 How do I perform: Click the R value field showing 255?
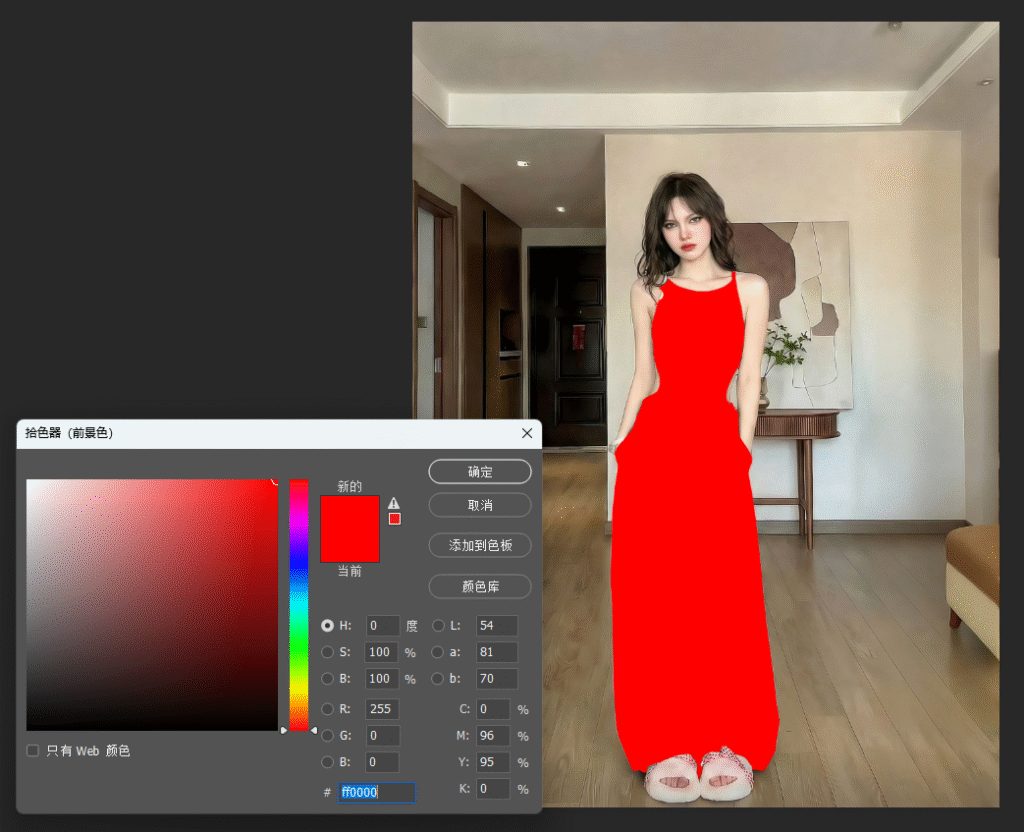[382, 709]
